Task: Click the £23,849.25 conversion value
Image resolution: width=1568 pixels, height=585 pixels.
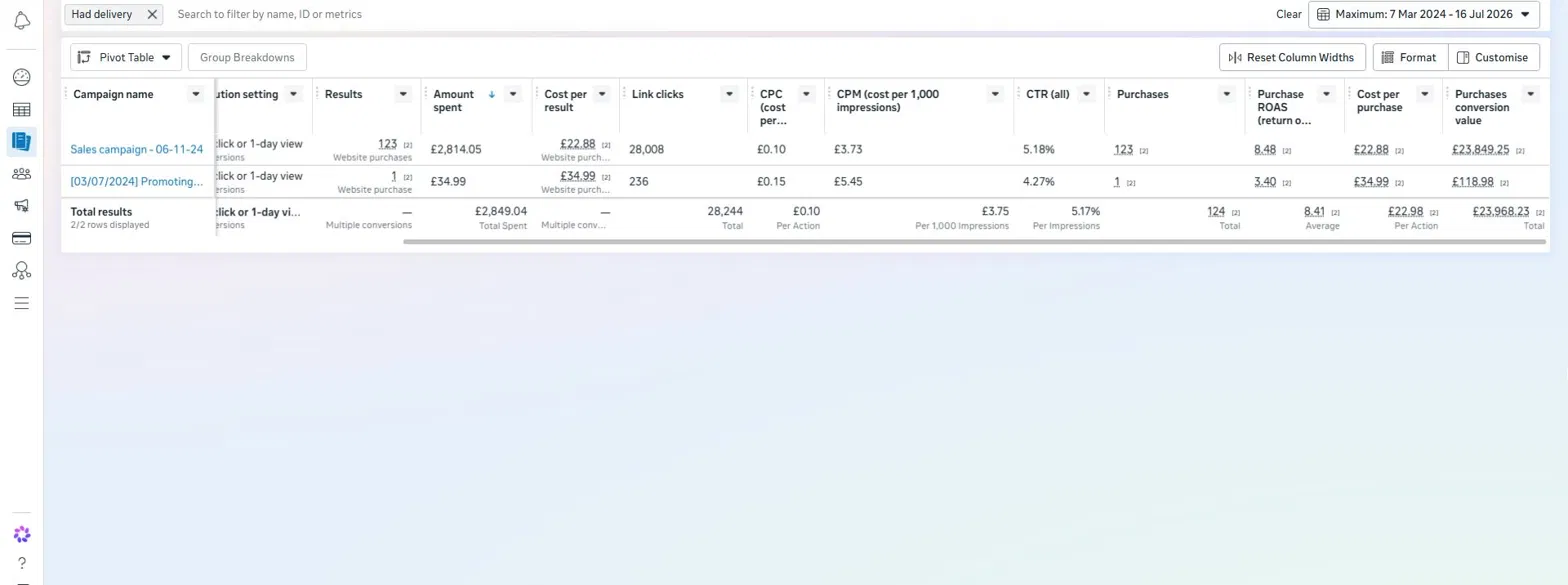Action: click(1481, 149)
